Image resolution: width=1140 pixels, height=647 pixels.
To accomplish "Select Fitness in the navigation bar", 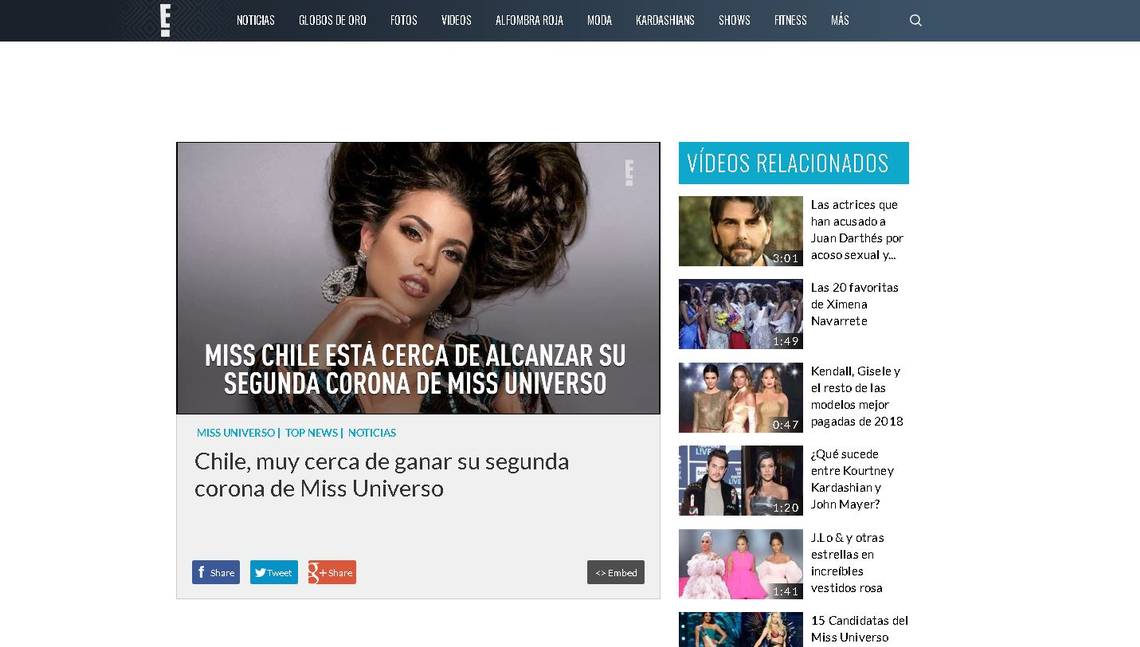I will point(790,20).
